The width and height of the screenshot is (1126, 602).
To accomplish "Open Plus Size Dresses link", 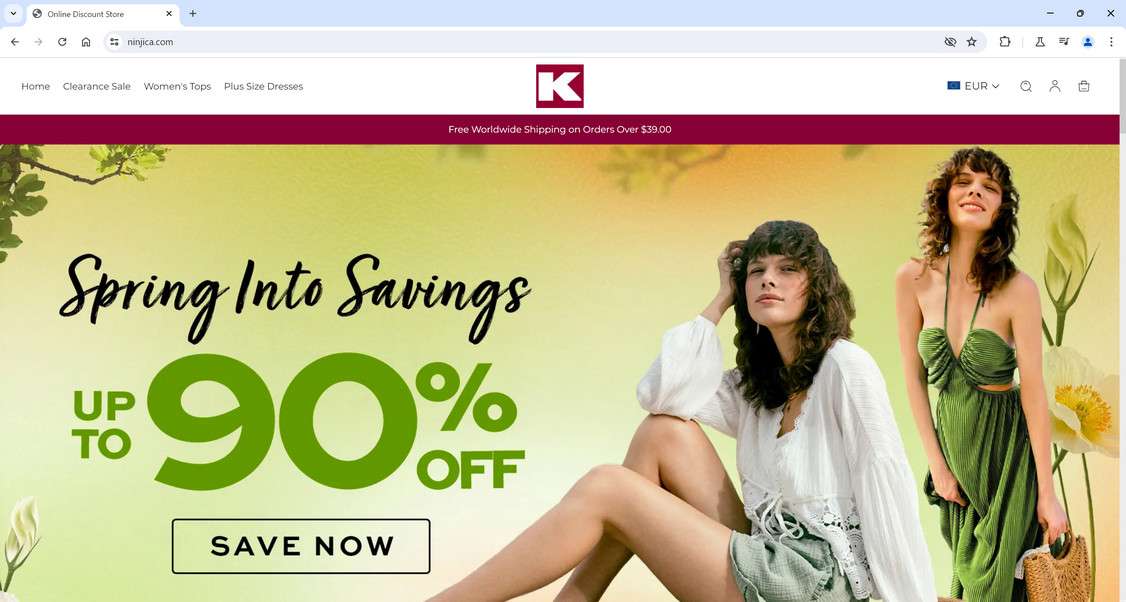I will pos(264,86).
